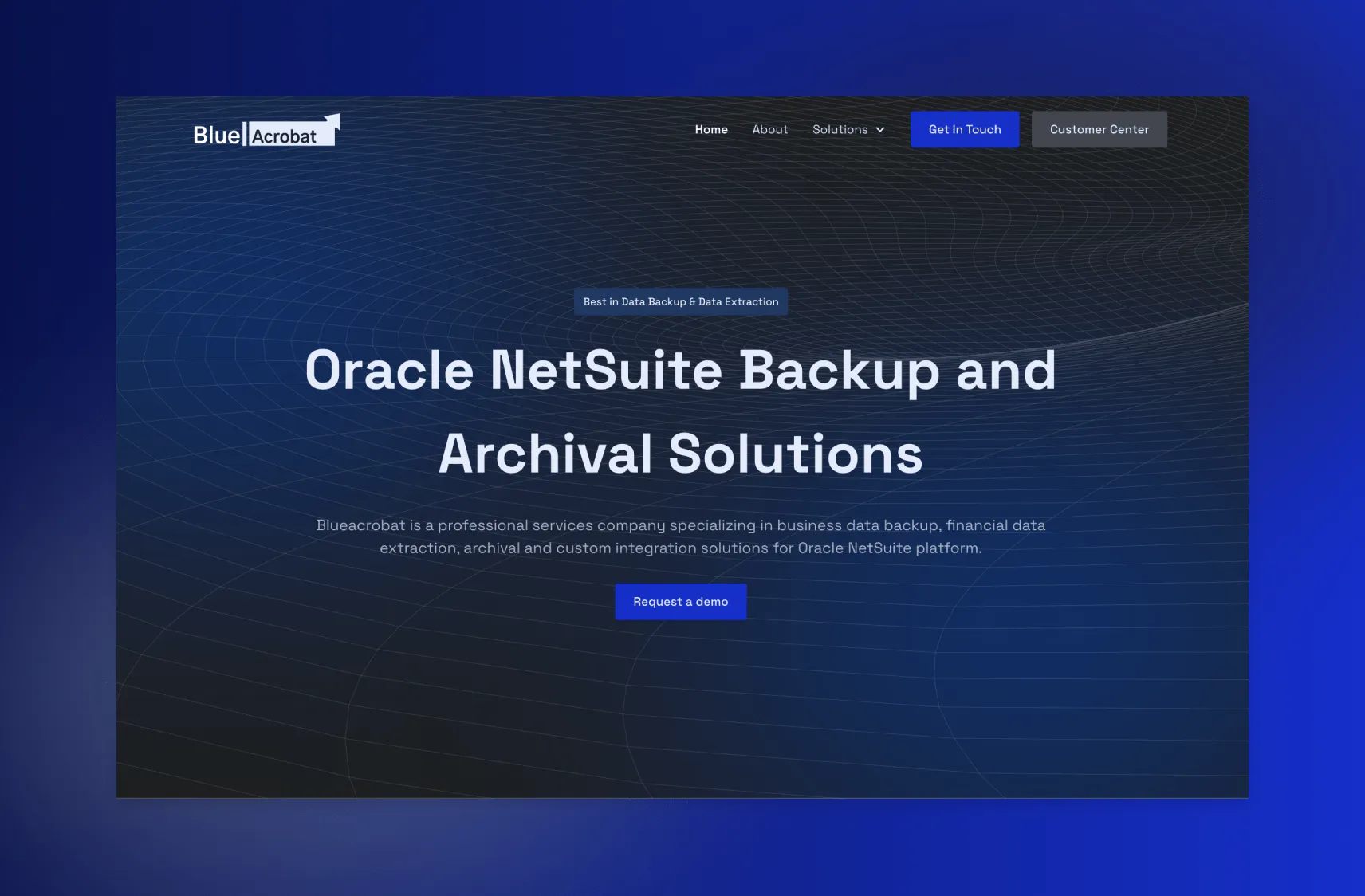Viewport: 1365px width, 896px height.
Task: Click the company description paragraph
Action: point(681,536)
